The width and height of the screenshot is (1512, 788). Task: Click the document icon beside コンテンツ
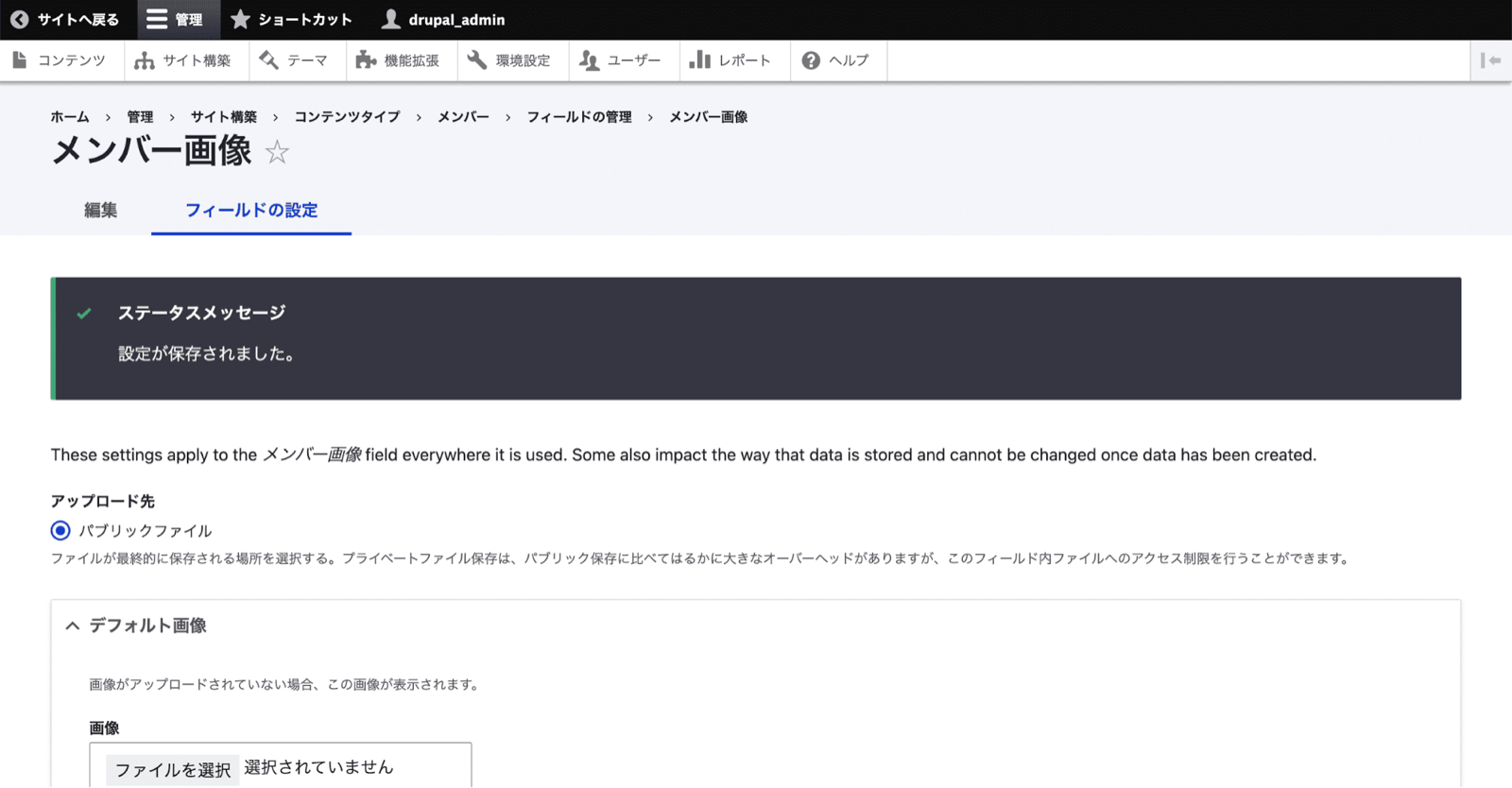click(x=20, y=60)
